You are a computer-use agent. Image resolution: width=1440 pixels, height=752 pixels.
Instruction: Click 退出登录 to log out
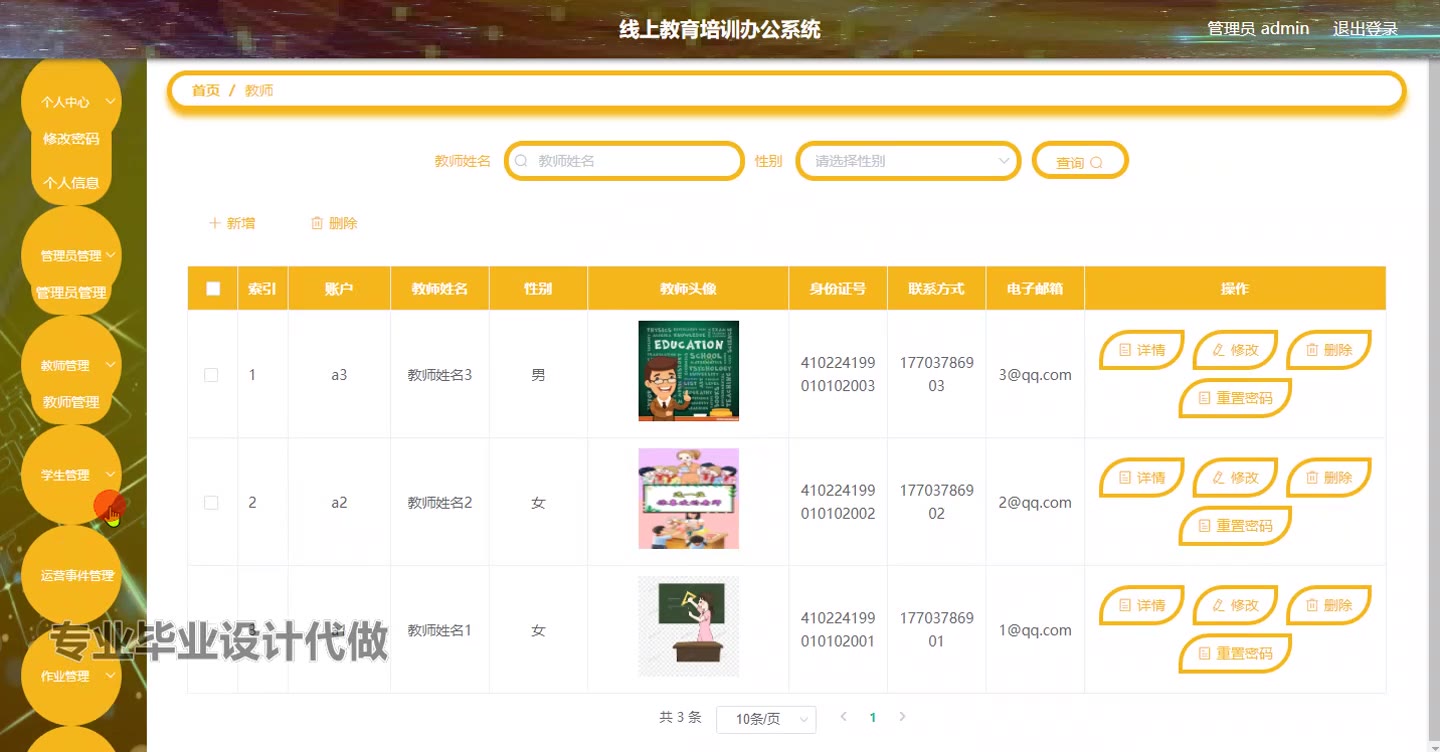pos(1365,28)
